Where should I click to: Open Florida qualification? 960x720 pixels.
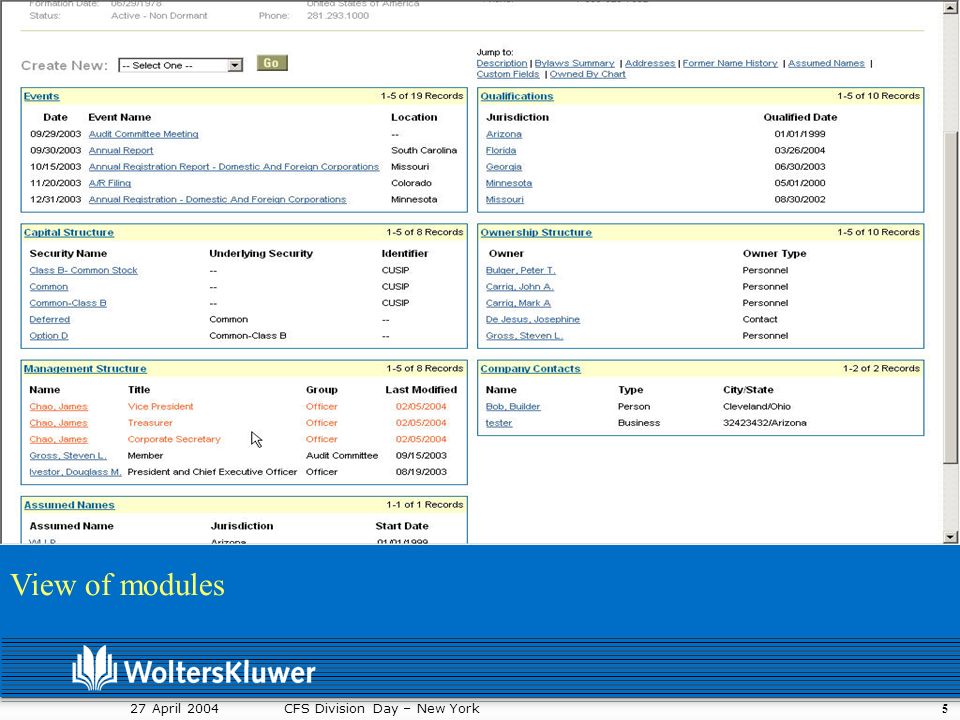click(x=501, y=151)
